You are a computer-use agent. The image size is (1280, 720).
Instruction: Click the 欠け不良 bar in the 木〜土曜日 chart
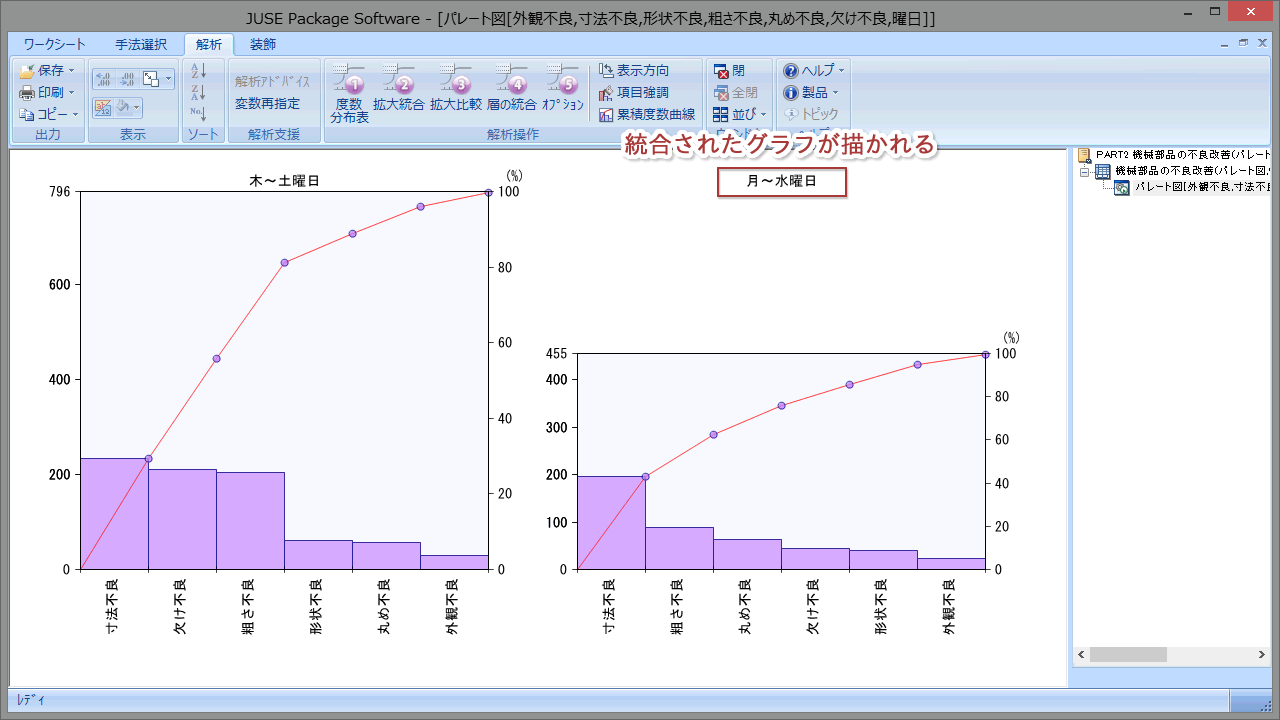[x=182, y=520]
